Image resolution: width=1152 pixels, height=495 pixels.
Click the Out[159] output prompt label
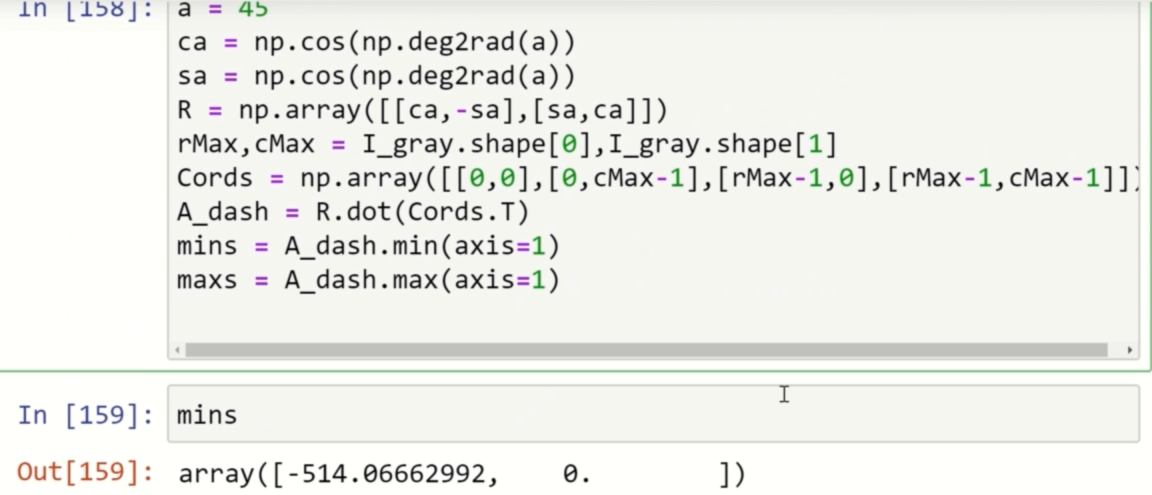click(85, 473)
